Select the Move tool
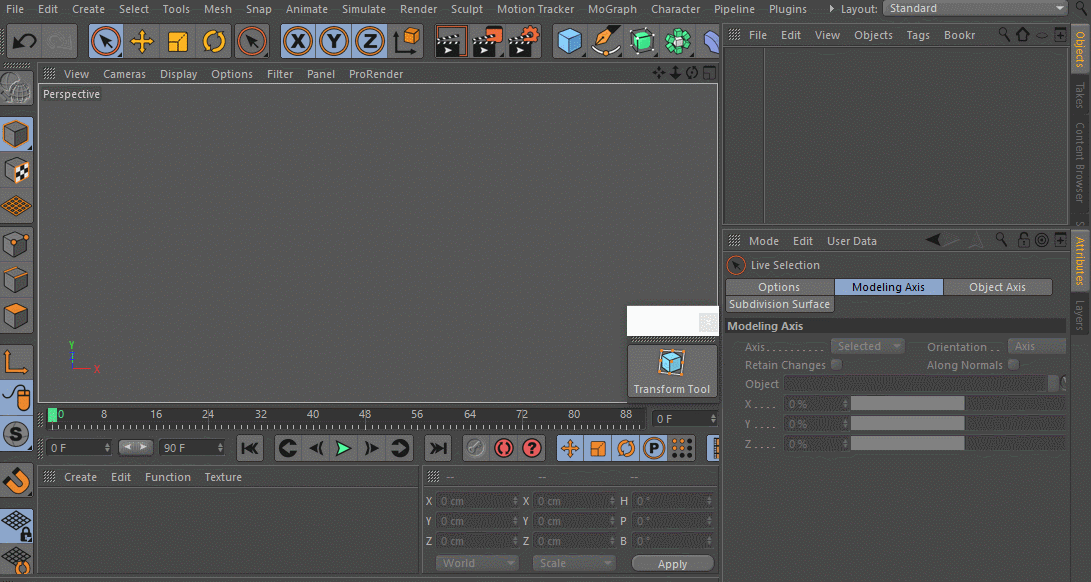This screenshot has height=582, width=1091. [142, 42]
